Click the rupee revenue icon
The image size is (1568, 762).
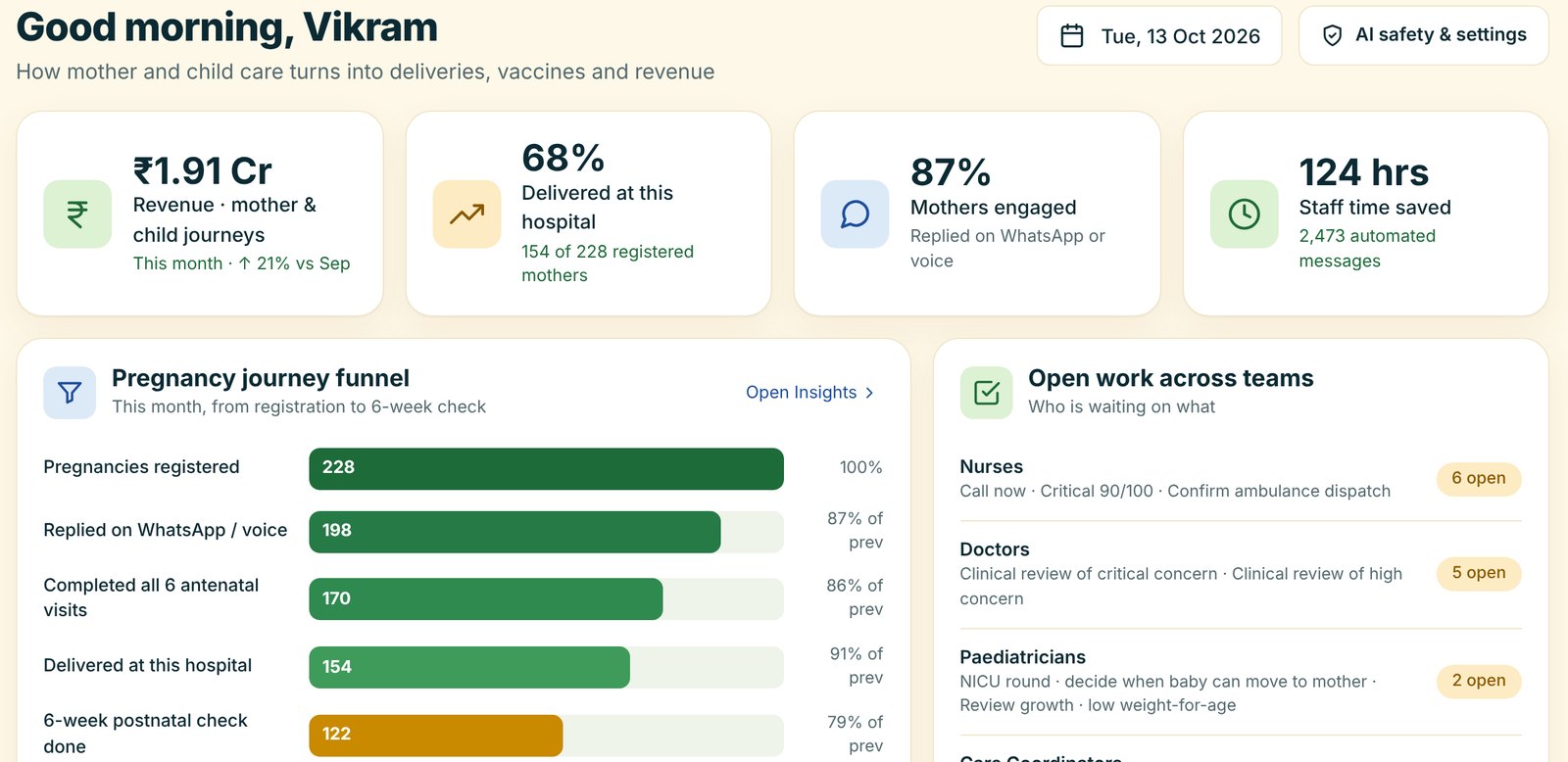tap(77, 214)
